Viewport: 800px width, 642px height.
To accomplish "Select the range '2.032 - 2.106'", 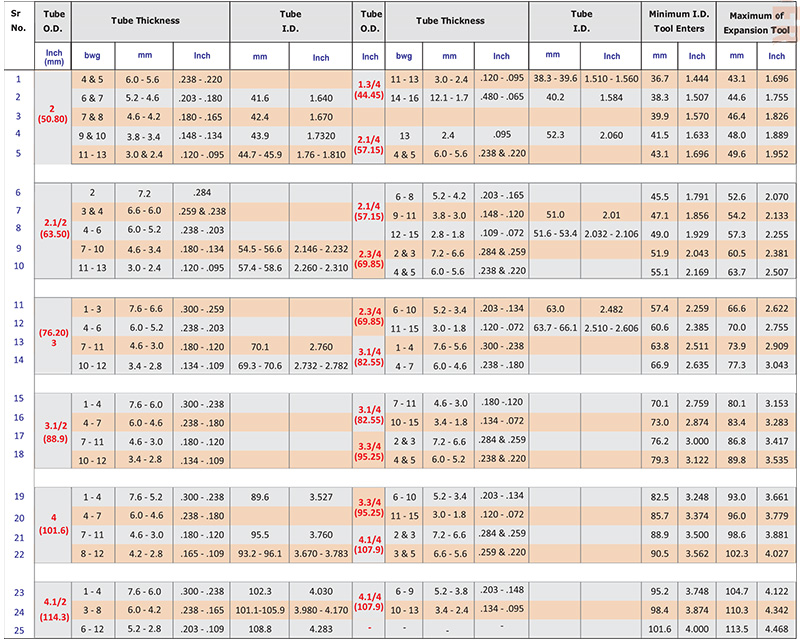I will [611, 234].
